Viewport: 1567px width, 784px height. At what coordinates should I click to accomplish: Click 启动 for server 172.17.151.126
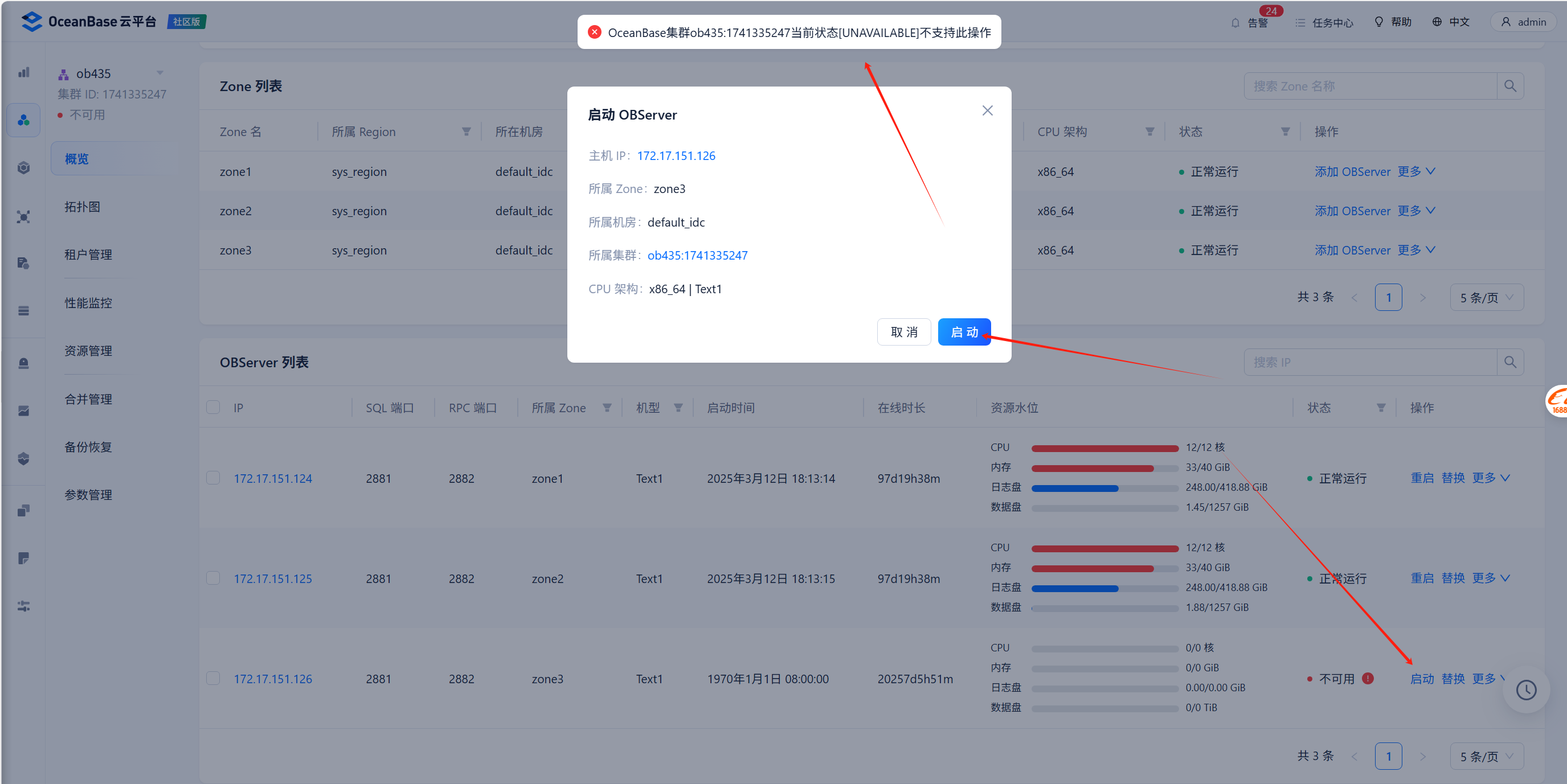[x=1422, y=679]
